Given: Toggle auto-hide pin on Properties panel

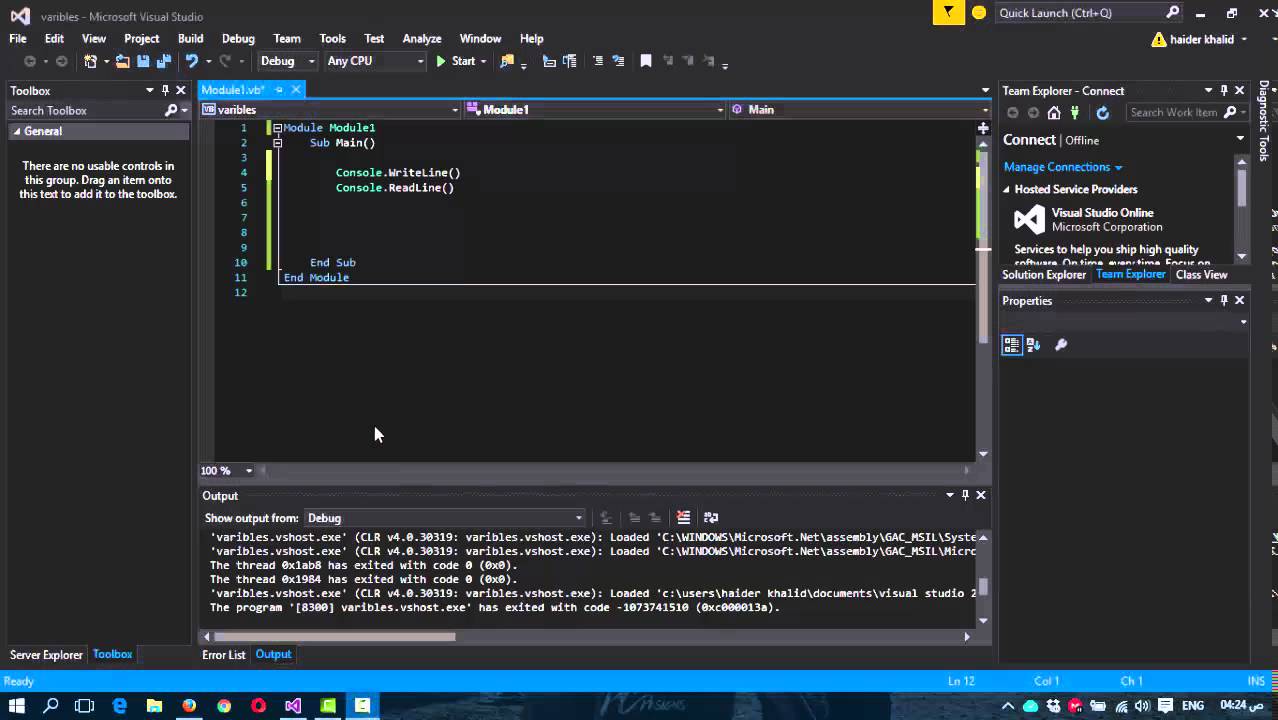Looking at the screenshot, I should (x=1223, y=300).
